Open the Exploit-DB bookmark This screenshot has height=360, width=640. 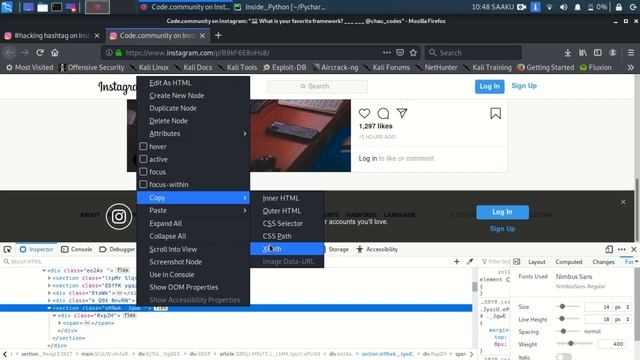[284, 67]
